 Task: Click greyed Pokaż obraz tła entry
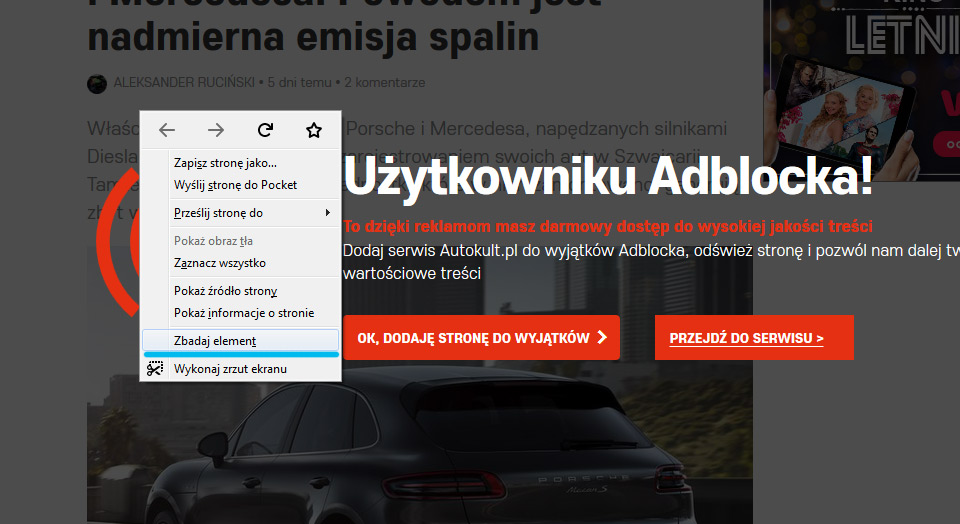click(x=241, y=241)
